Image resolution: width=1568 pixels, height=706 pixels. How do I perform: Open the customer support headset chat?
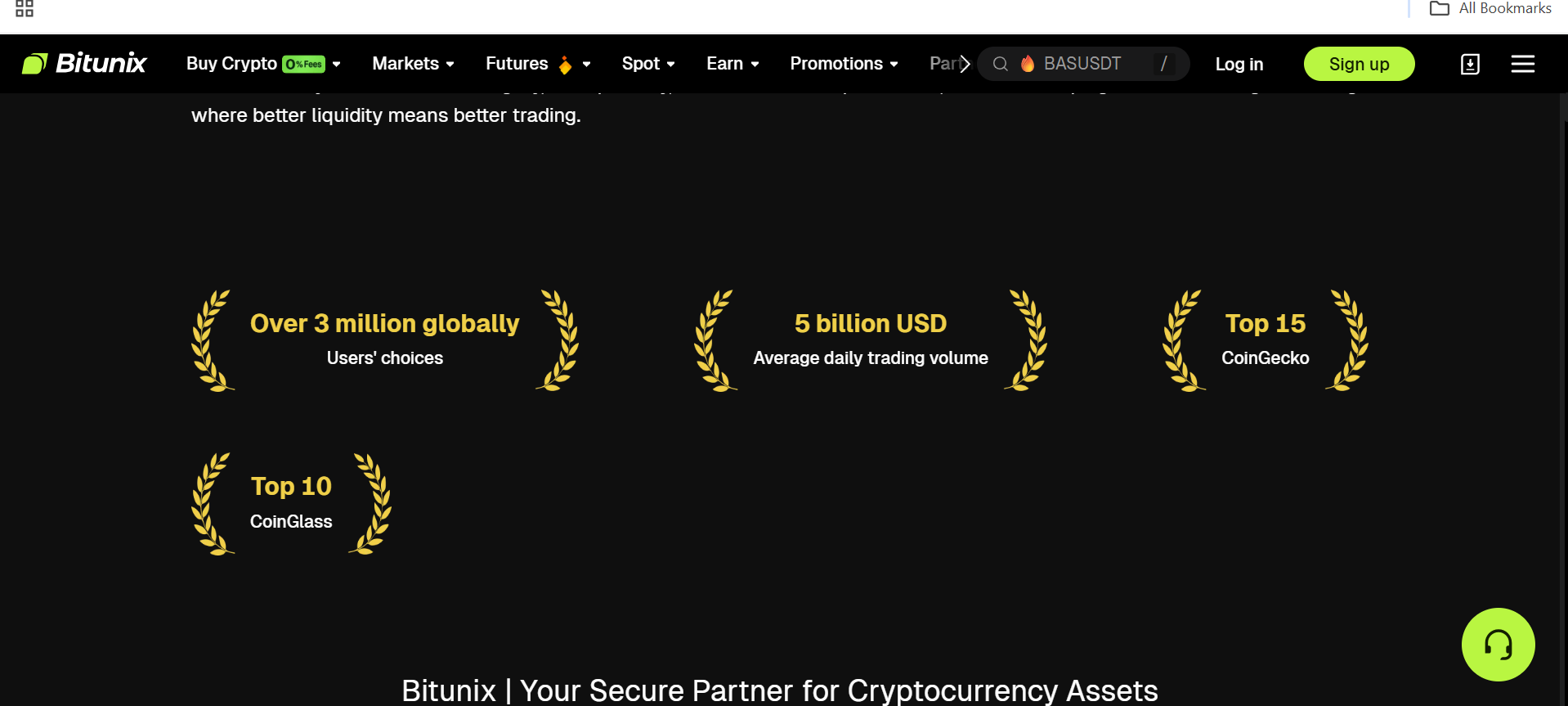1498,645
